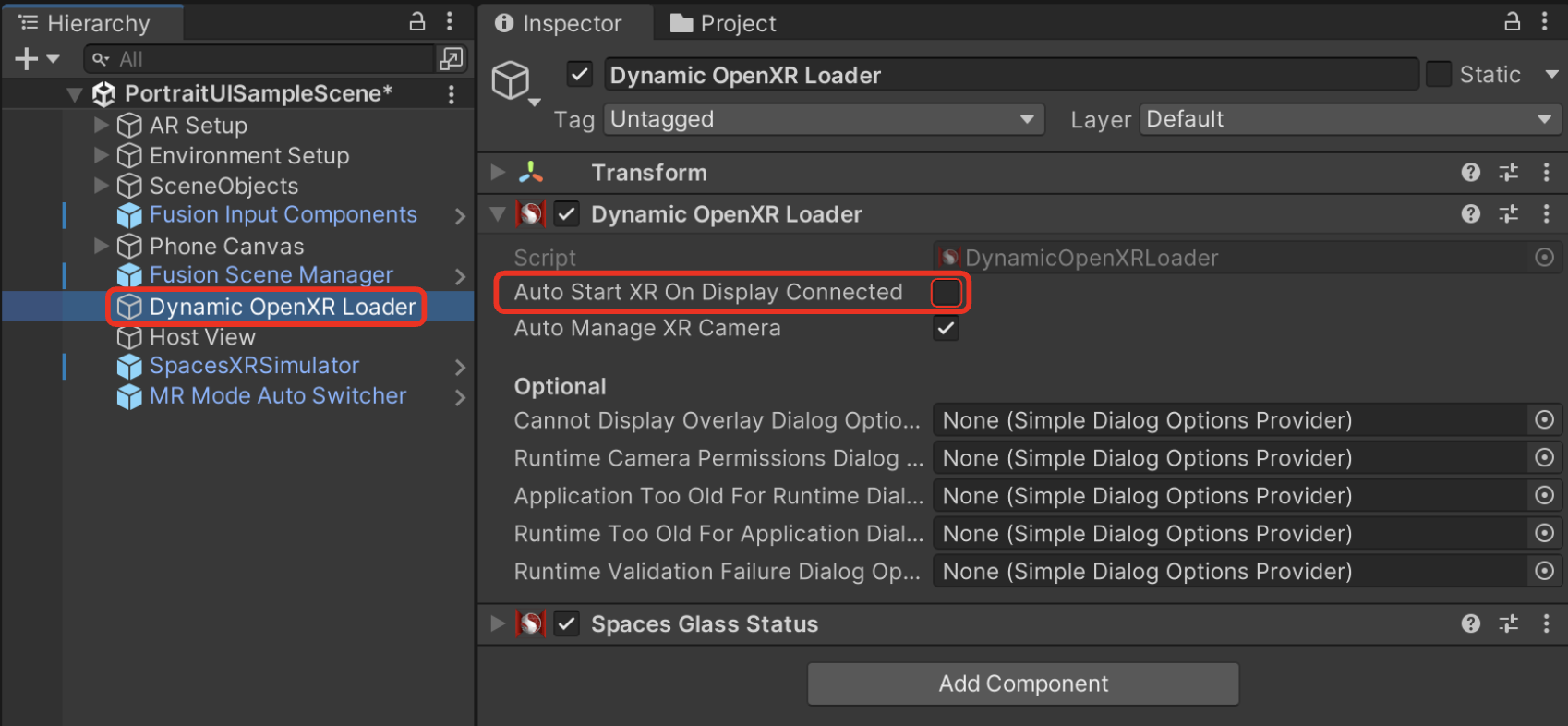Click the Hierarchy panel lock icon
The width and height of the screenshot is (1568, 726).
coord(417,21)
